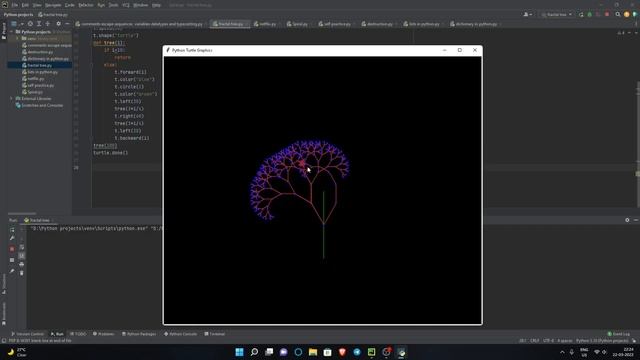Open the Refactor menu
This screenshot has height=360, width=640.
[86, 5]
